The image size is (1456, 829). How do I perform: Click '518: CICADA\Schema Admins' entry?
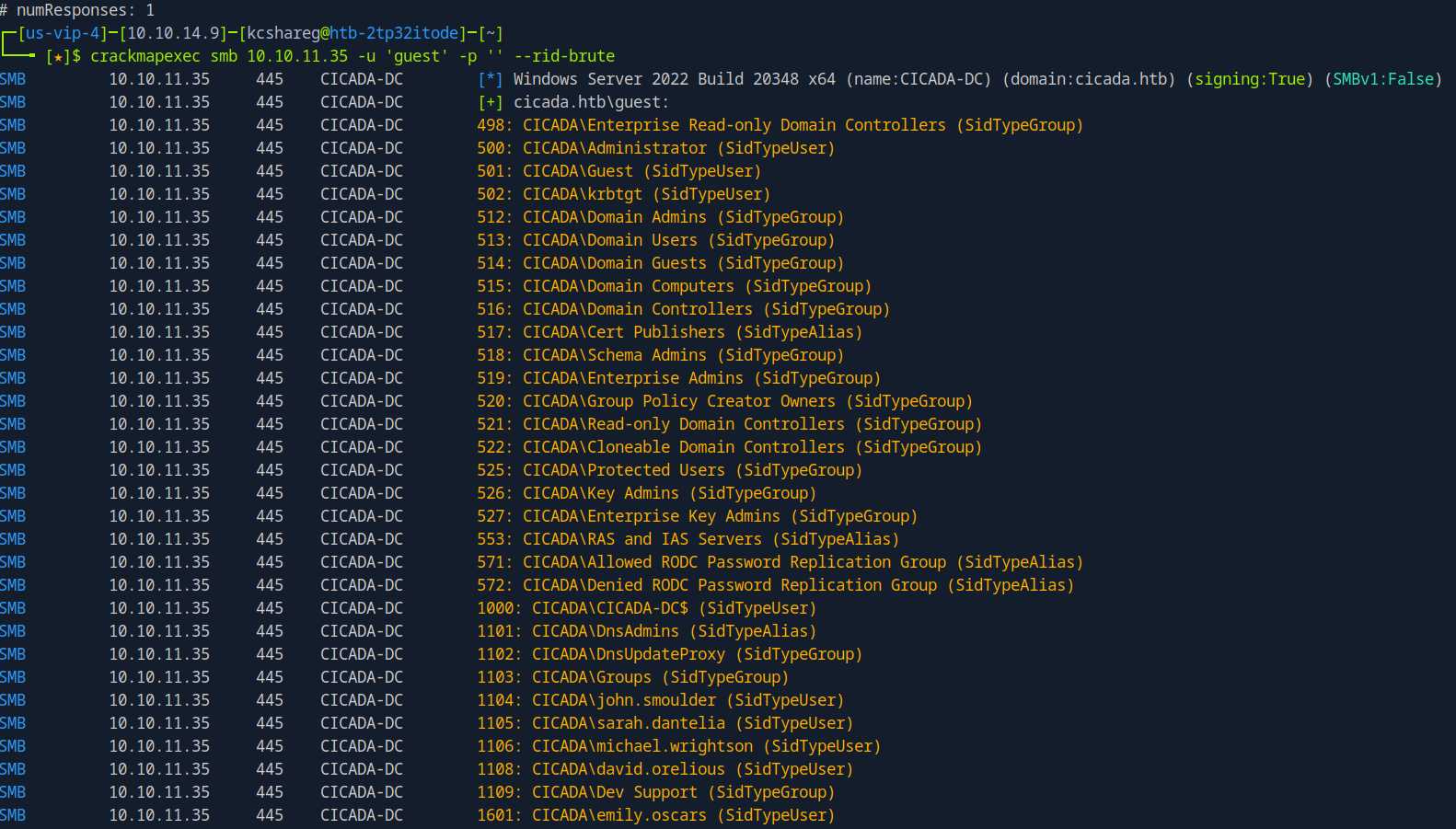(x=661, y=355)
